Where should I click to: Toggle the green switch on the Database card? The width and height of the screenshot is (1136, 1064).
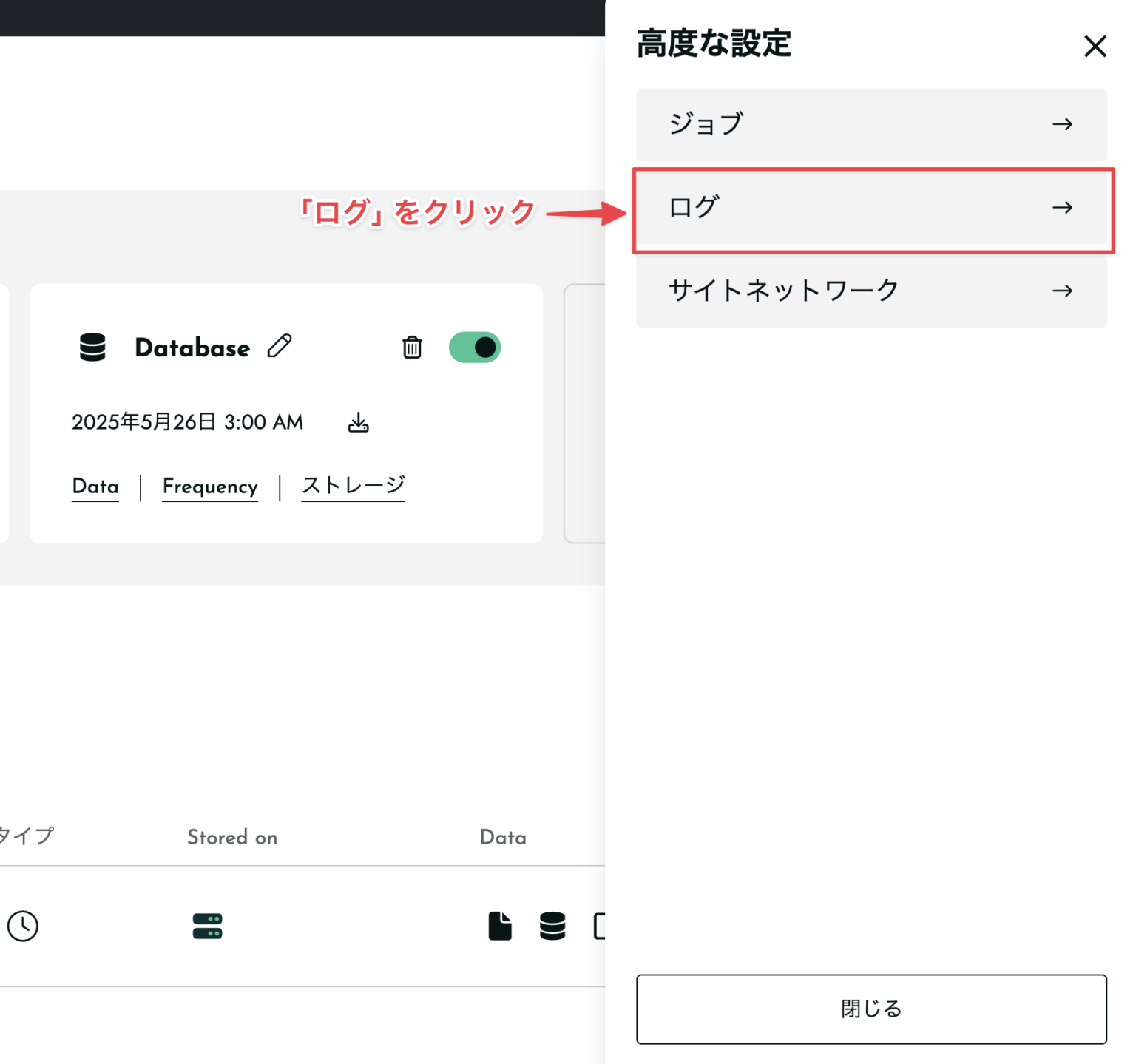[x=475, y=348]
